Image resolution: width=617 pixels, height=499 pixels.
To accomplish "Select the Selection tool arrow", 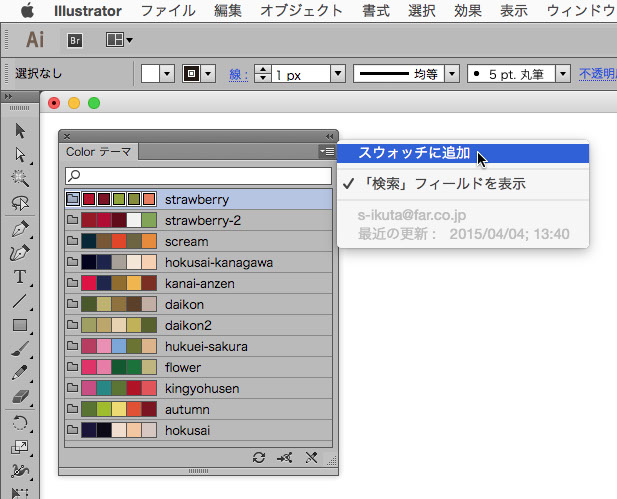I will coord(20,131).
